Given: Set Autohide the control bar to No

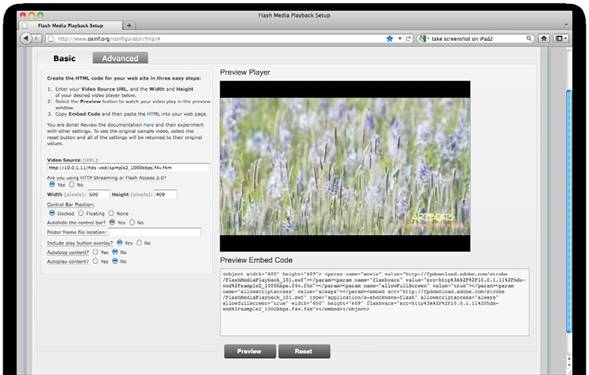Looking at the screenshot, I should pos(132,222).
